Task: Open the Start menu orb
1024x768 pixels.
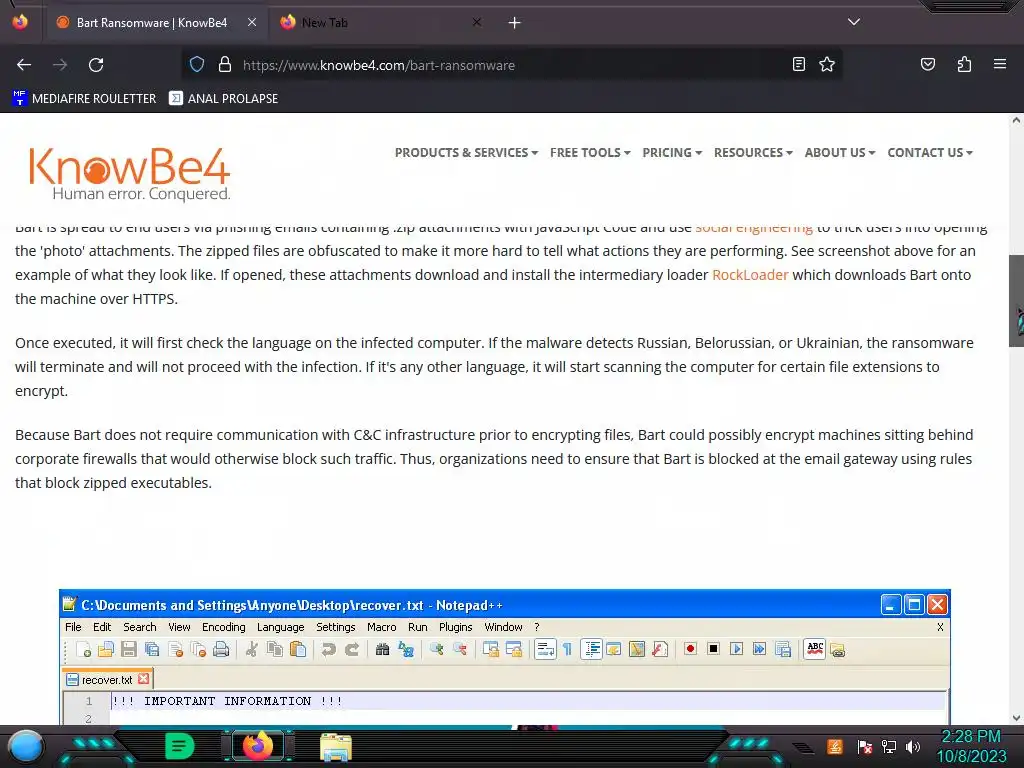Action: click(x=26, y=746)
